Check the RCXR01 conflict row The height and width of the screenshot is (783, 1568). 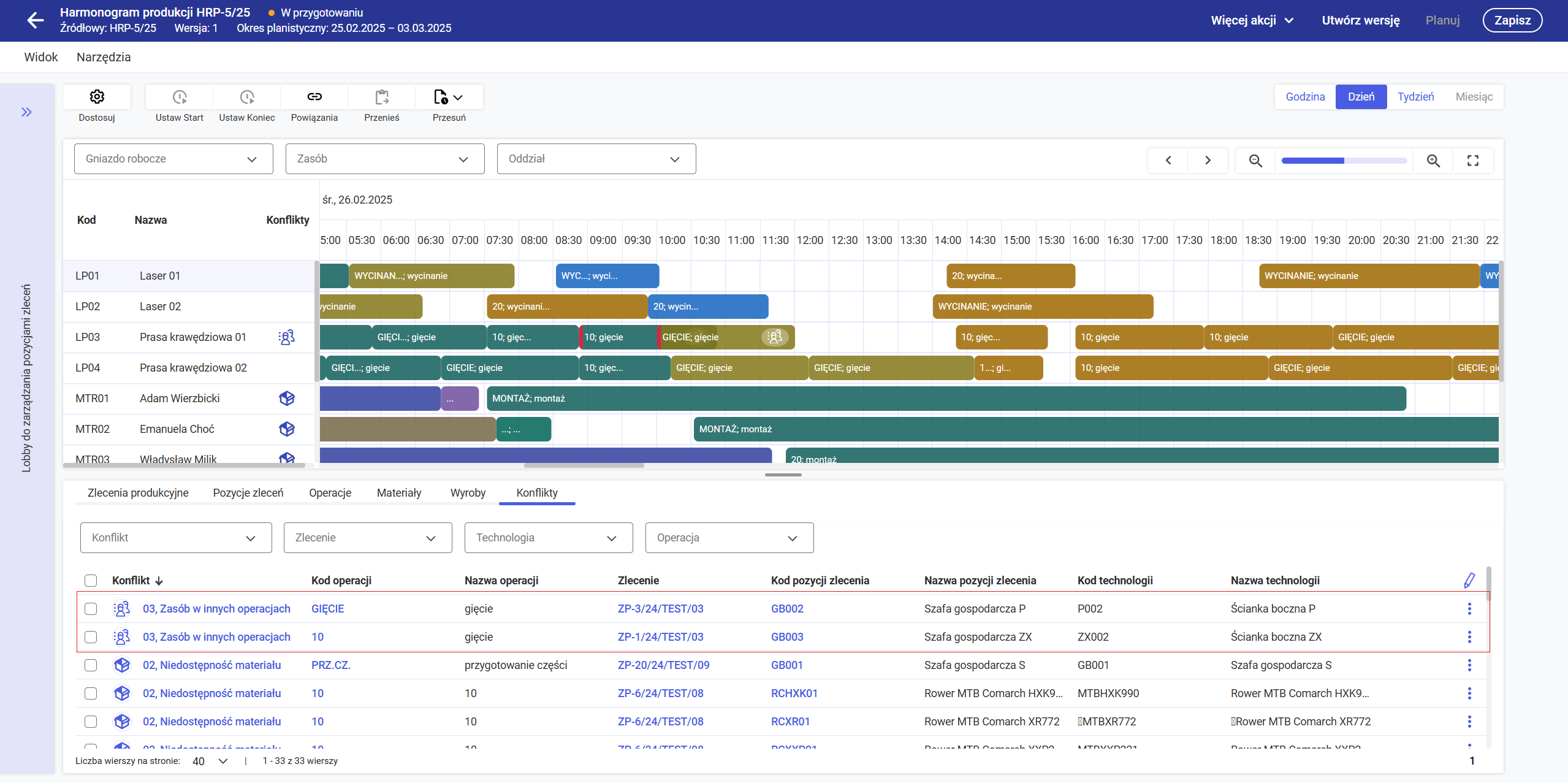(x=91, y=722)
